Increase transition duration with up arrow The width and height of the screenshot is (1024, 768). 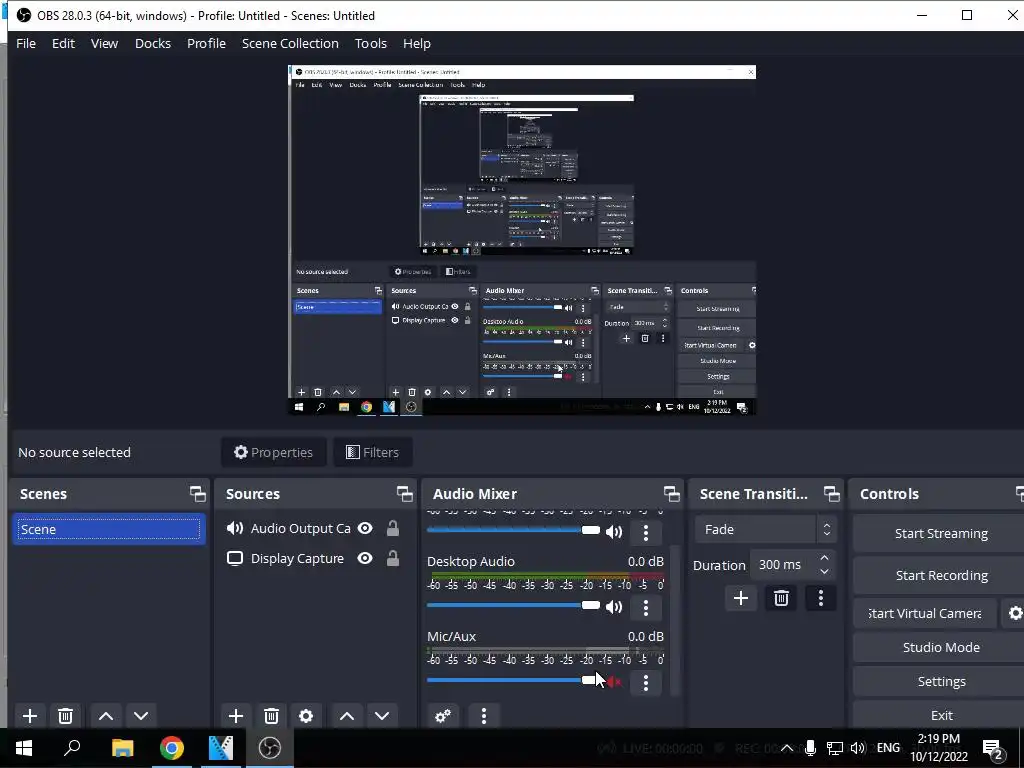[x=824, y=558]
